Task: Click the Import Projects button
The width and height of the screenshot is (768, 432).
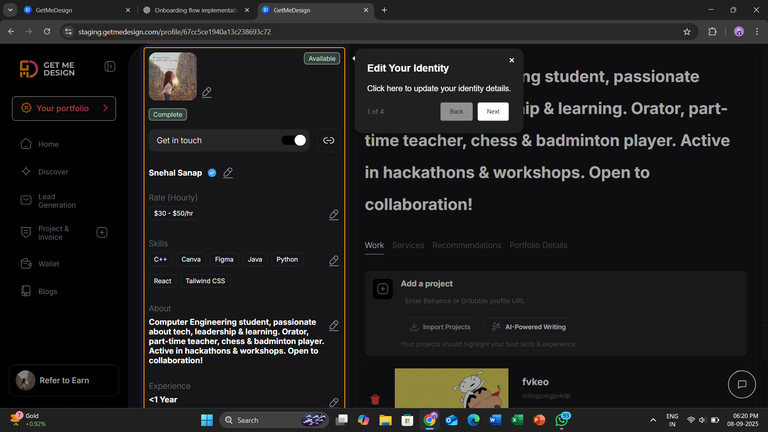Action: click(440, 327)
